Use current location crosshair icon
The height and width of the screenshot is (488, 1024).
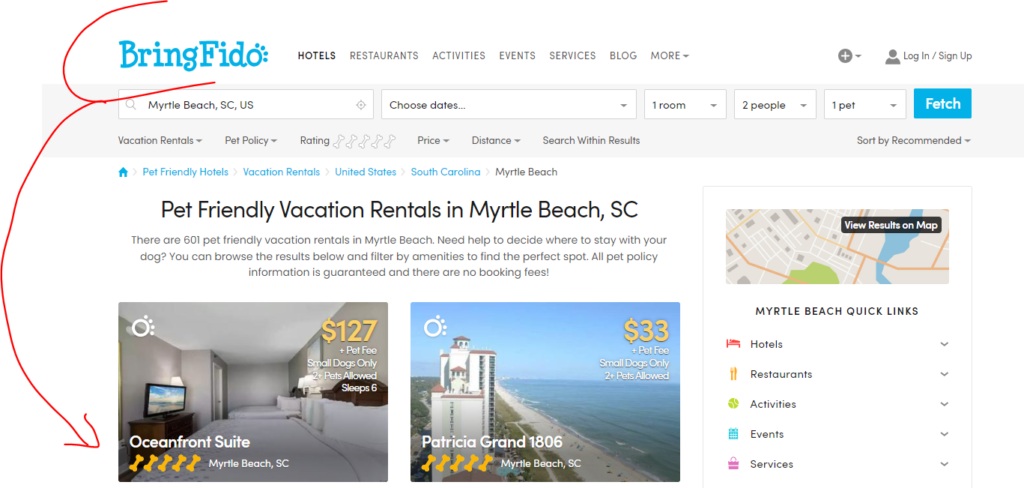tap(360, 105)
